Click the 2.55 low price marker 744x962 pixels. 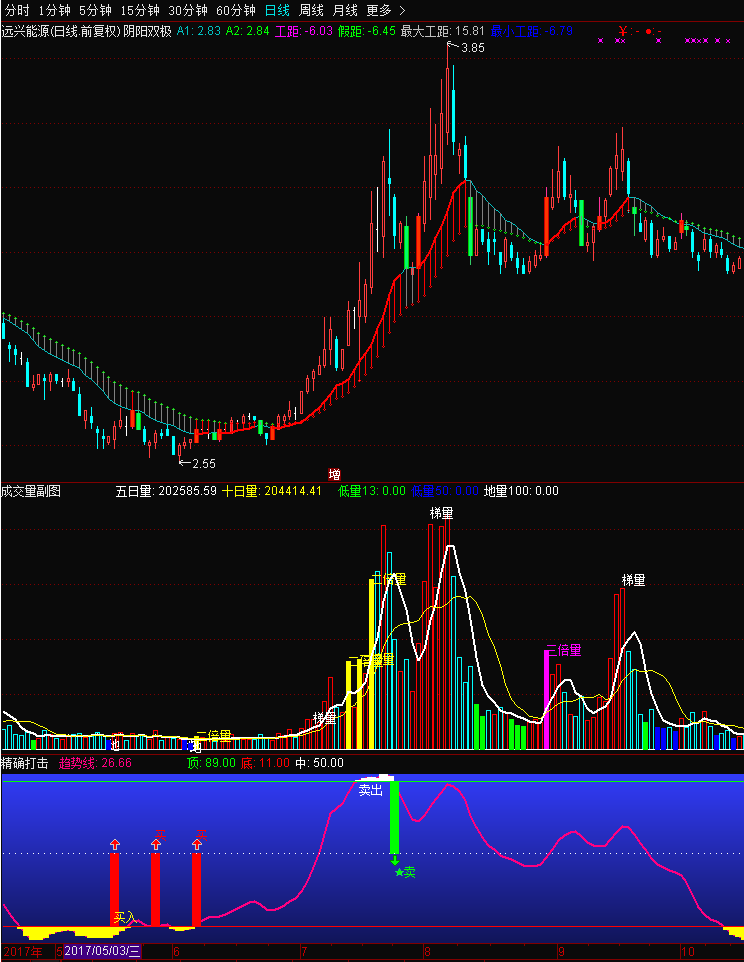[202, 463]
